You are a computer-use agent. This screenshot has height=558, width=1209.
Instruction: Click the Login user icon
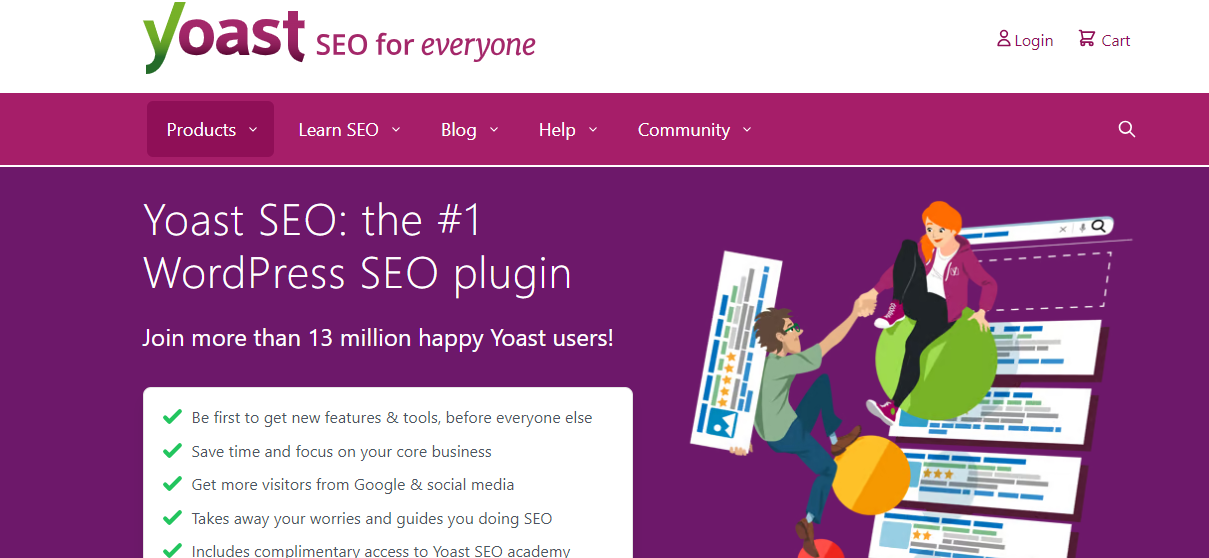pyautogui.click(x=1004, y=39)
